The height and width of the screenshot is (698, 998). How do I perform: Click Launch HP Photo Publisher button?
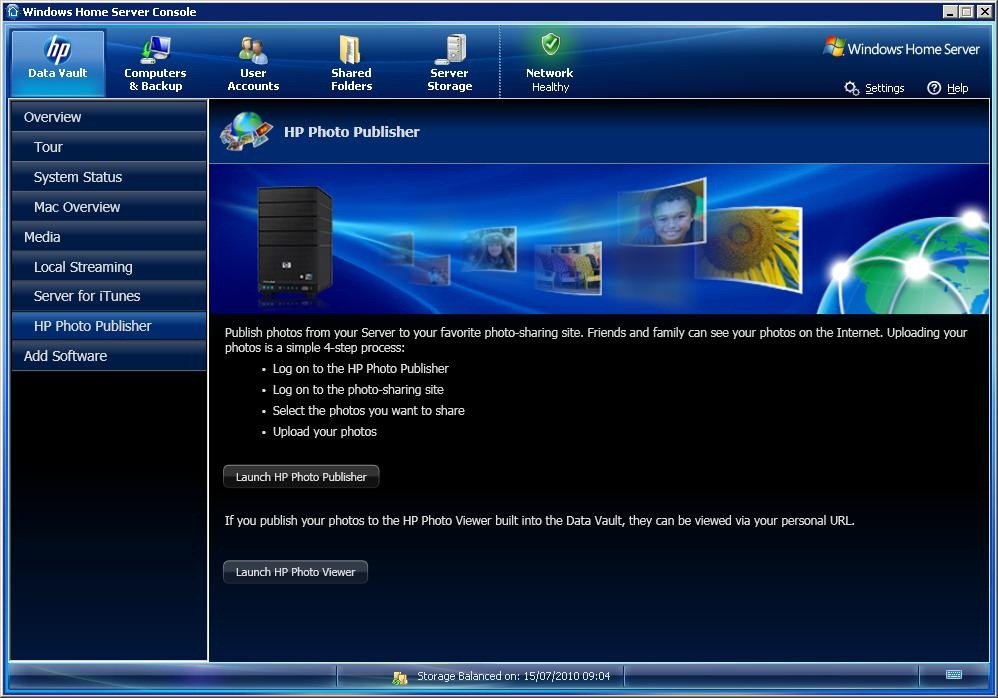click(301, 477)
